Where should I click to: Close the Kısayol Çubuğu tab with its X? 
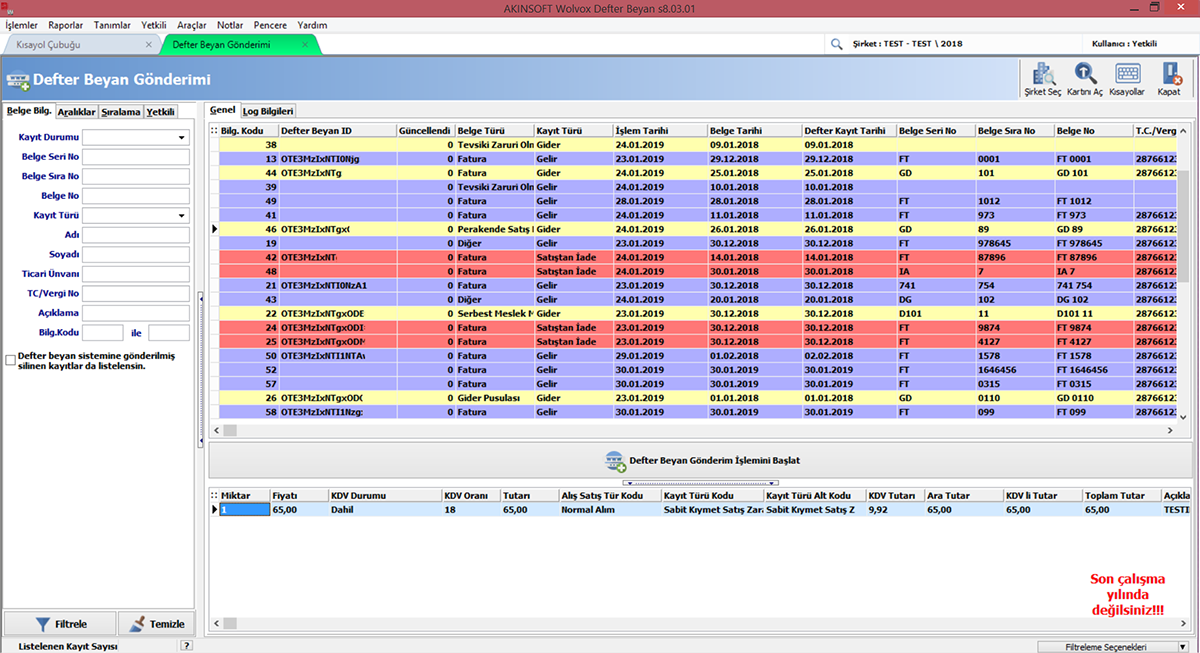(149, 45)
